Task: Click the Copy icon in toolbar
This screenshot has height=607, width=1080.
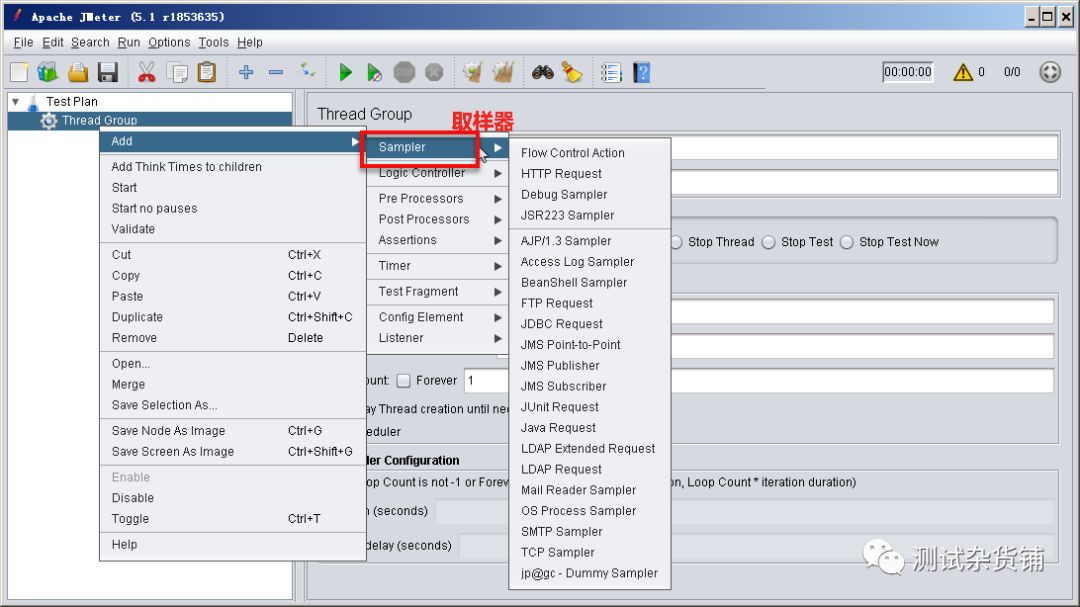Action: point(177,72)
